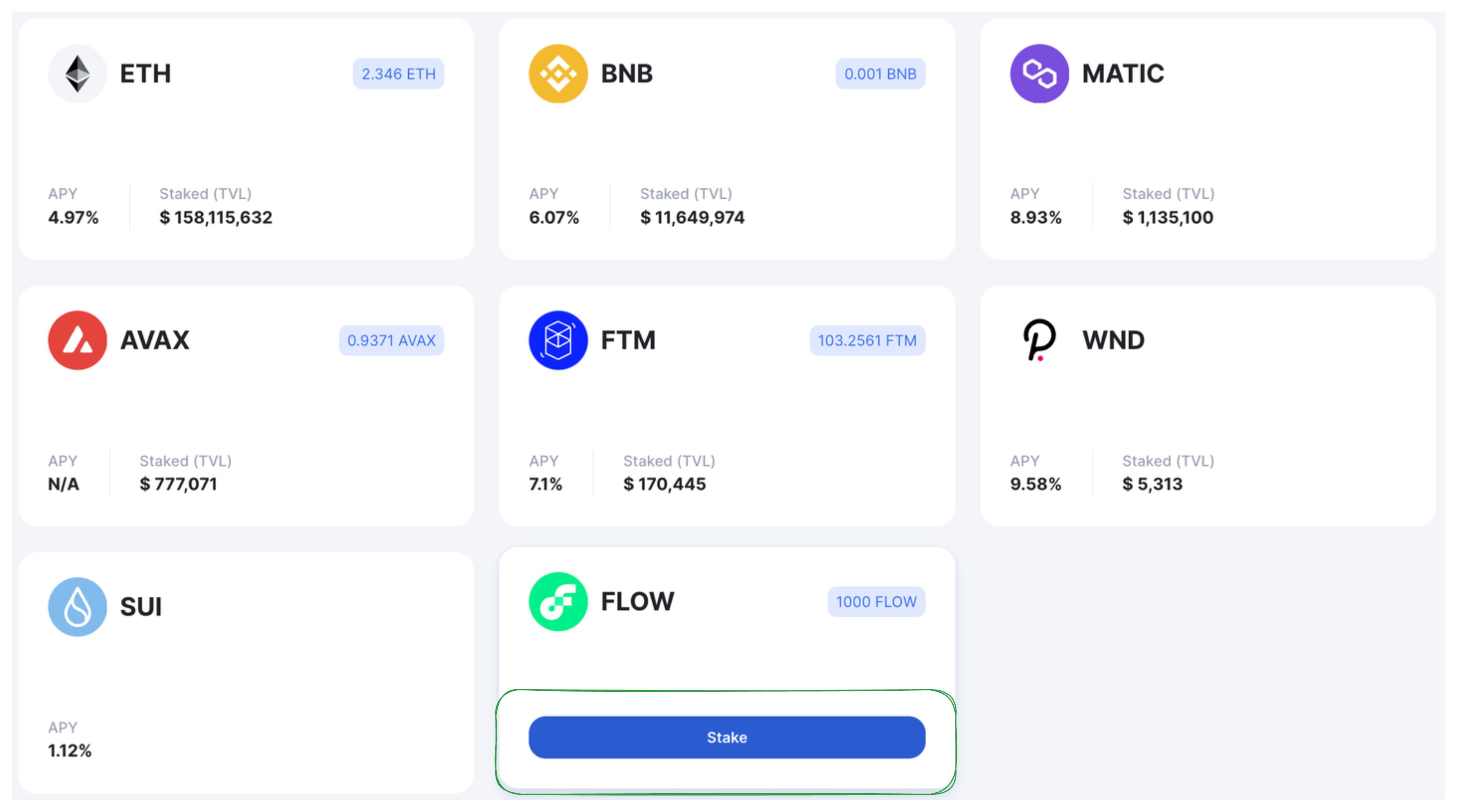Click the WND staked TVL value $ 5,313
The height and width of the screenshot is (812, 1457).
(x=1153, y=484)
